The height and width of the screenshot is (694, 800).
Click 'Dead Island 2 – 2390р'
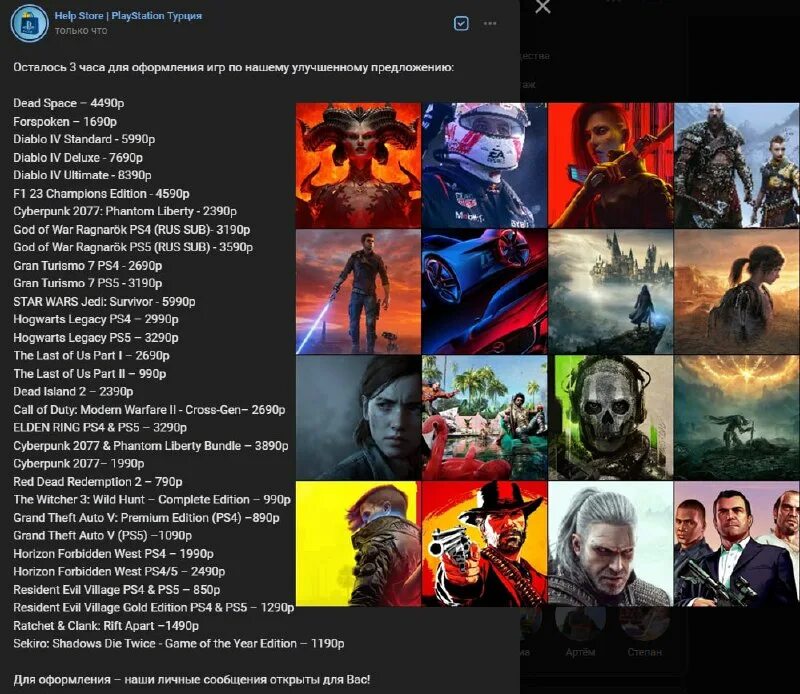point(73,392)
